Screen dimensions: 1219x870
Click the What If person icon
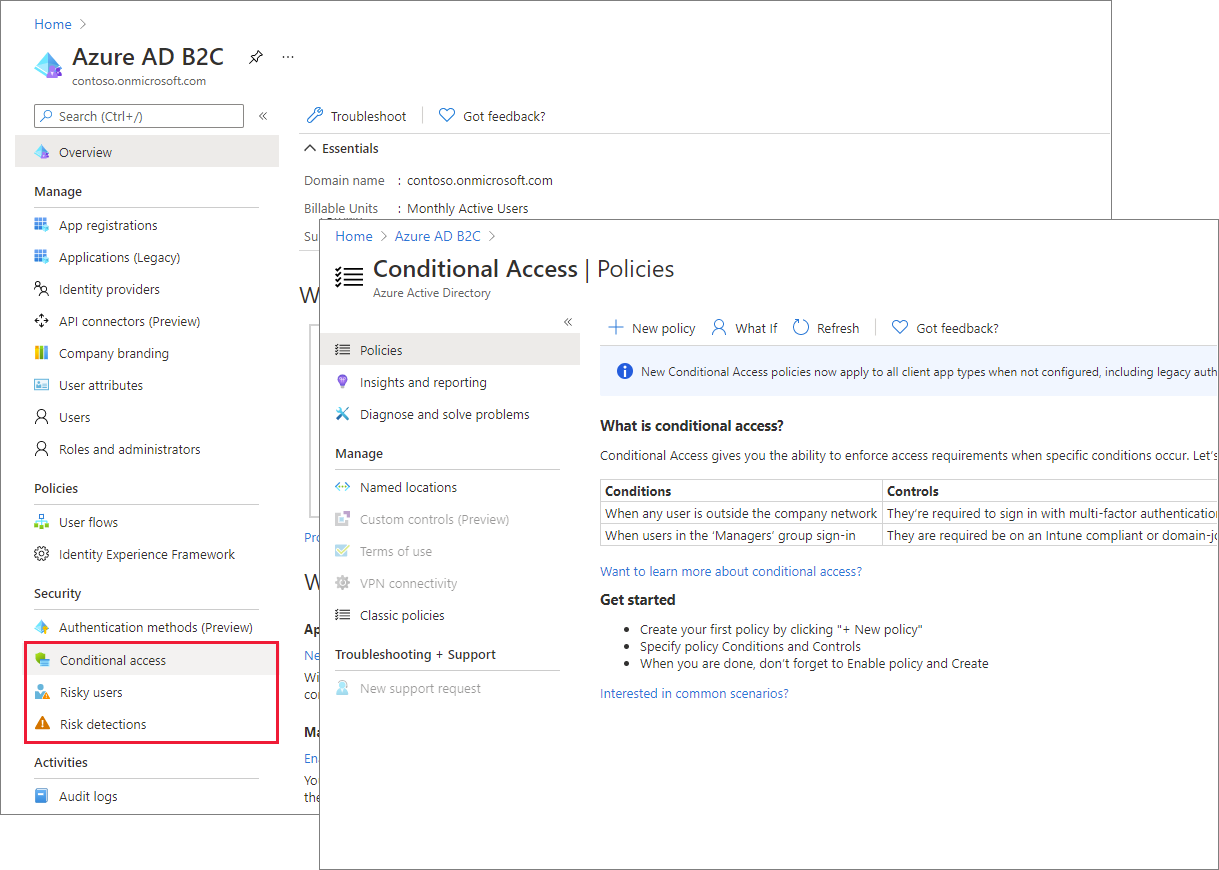coord(719,328)
